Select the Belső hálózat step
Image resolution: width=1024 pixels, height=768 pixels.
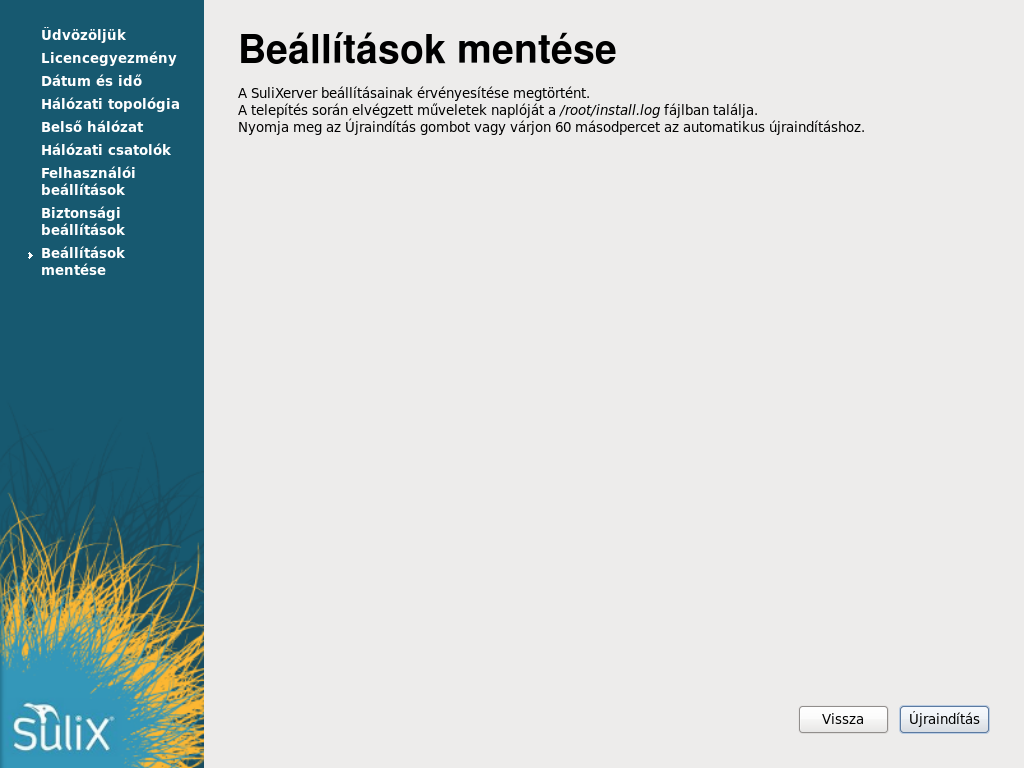[x=92, y=127]
